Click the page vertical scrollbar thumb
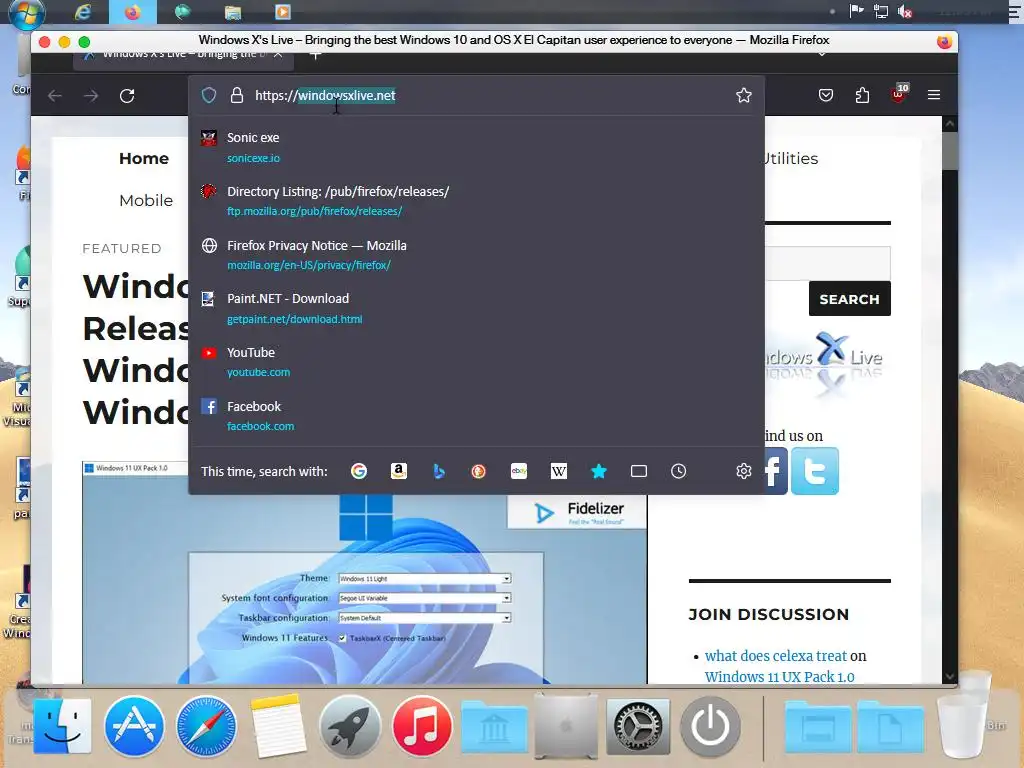This screenshot has height=768, width=1024. coord(950,150)
